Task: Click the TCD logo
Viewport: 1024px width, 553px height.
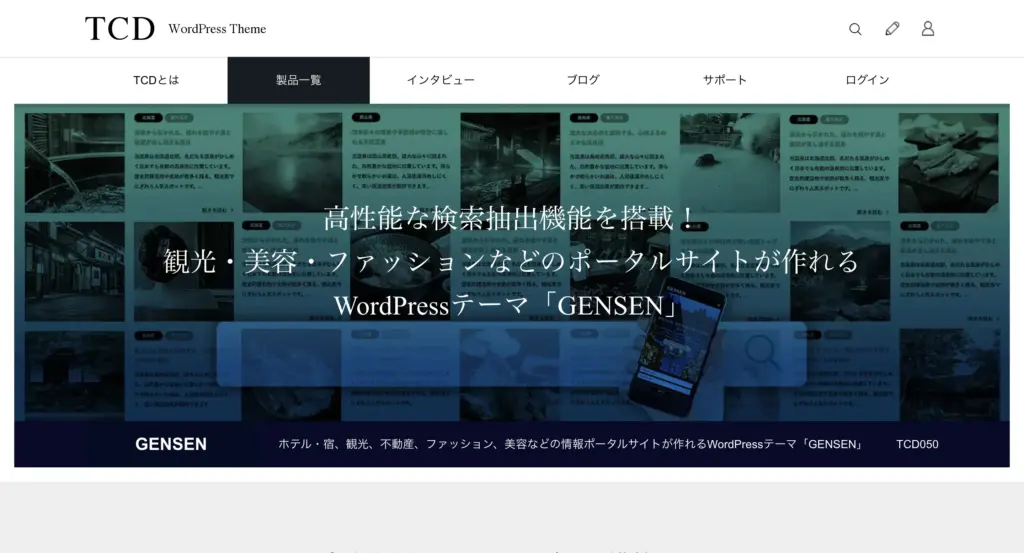Action: [x=120, y=29]
